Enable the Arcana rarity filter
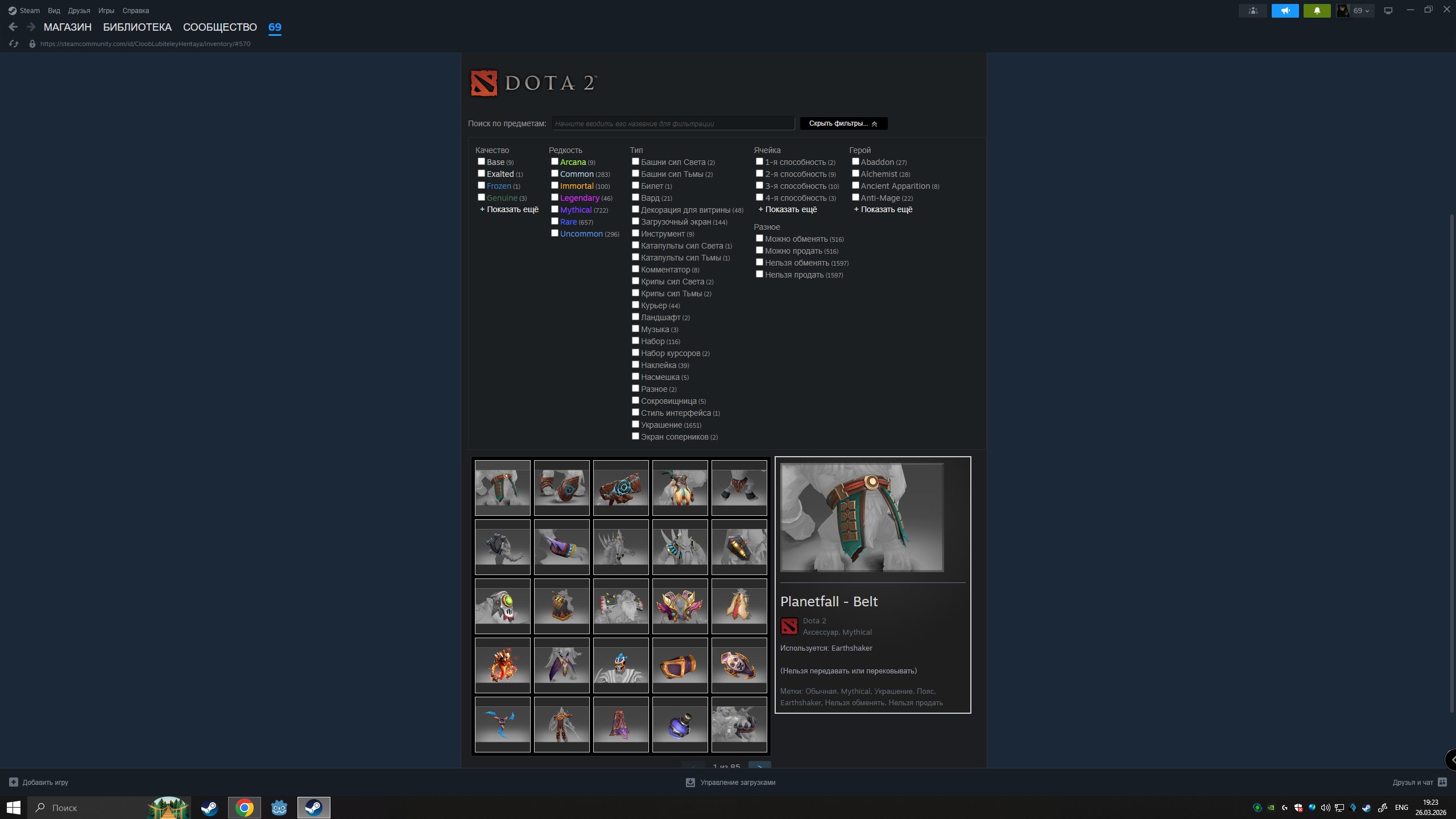Viewport: 1456px width, 819px height. pyautogui.click(x=555, y=162)
